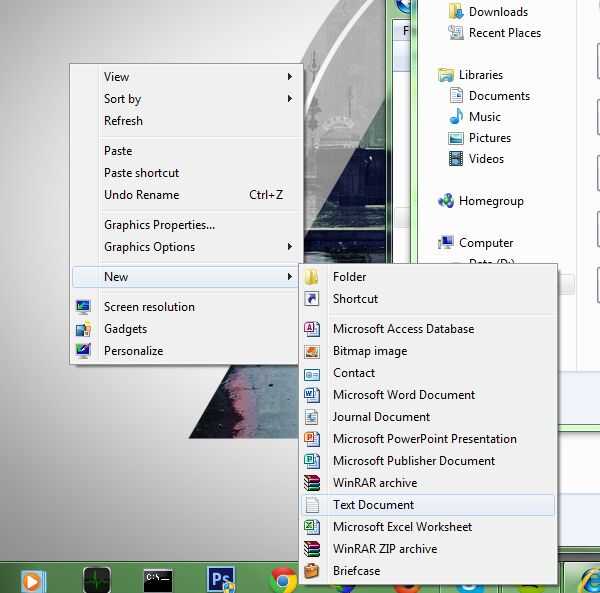Select Microsoft Publisher Document entry
The height and width of the screenshot is (593, 600).
428,461
